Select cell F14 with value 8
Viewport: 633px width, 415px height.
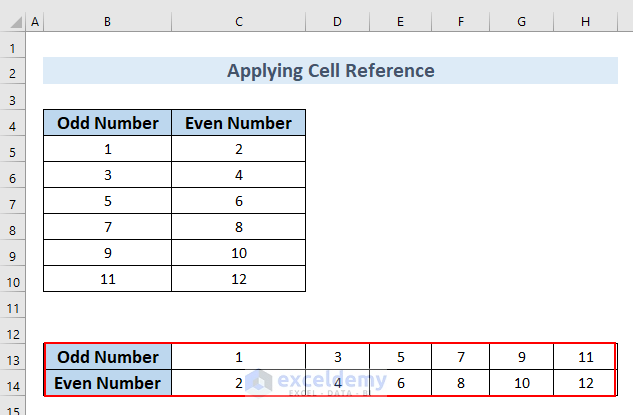(x=461, y=383)
